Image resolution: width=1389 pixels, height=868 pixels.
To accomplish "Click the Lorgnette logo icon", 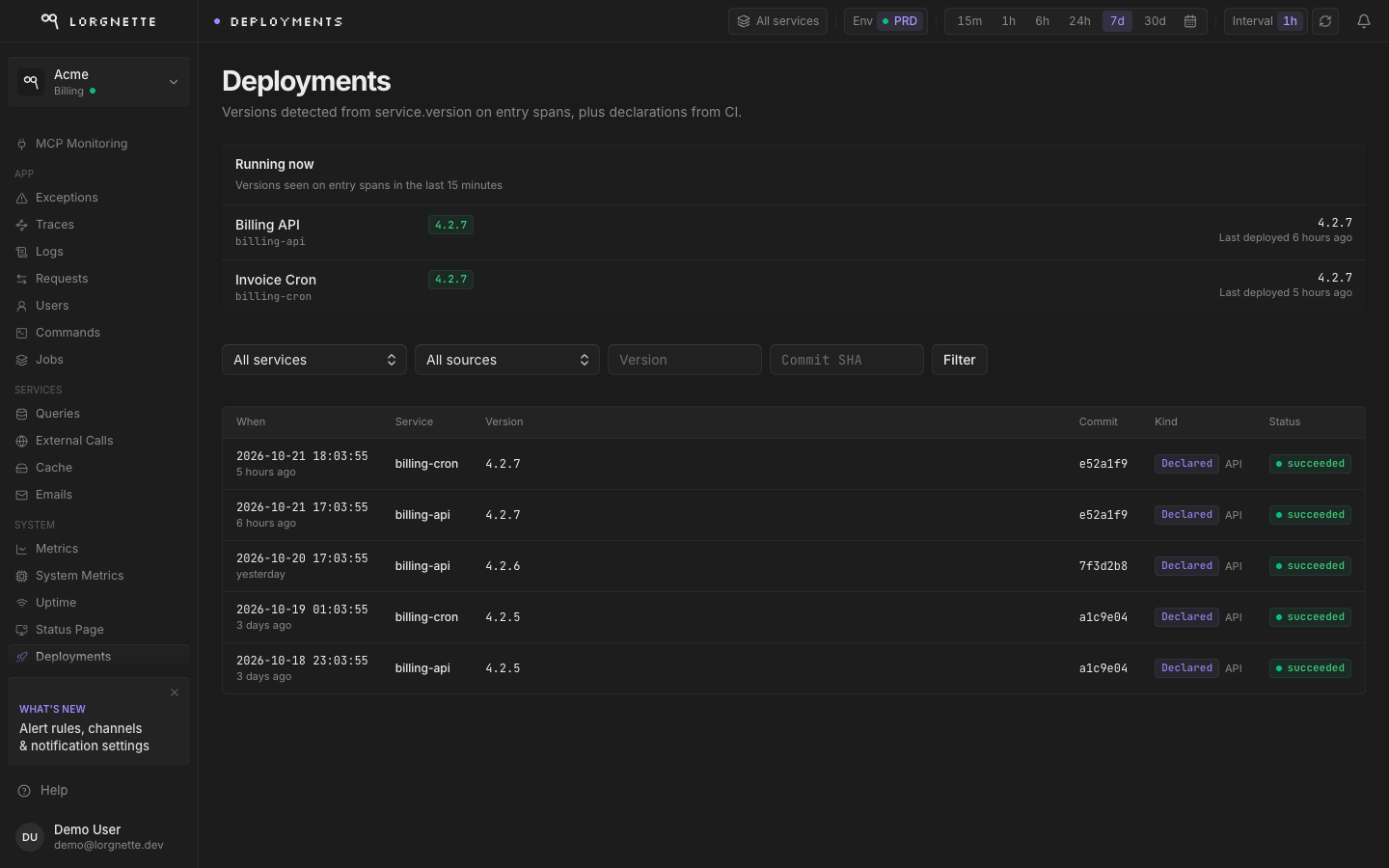I will (50, 20).
